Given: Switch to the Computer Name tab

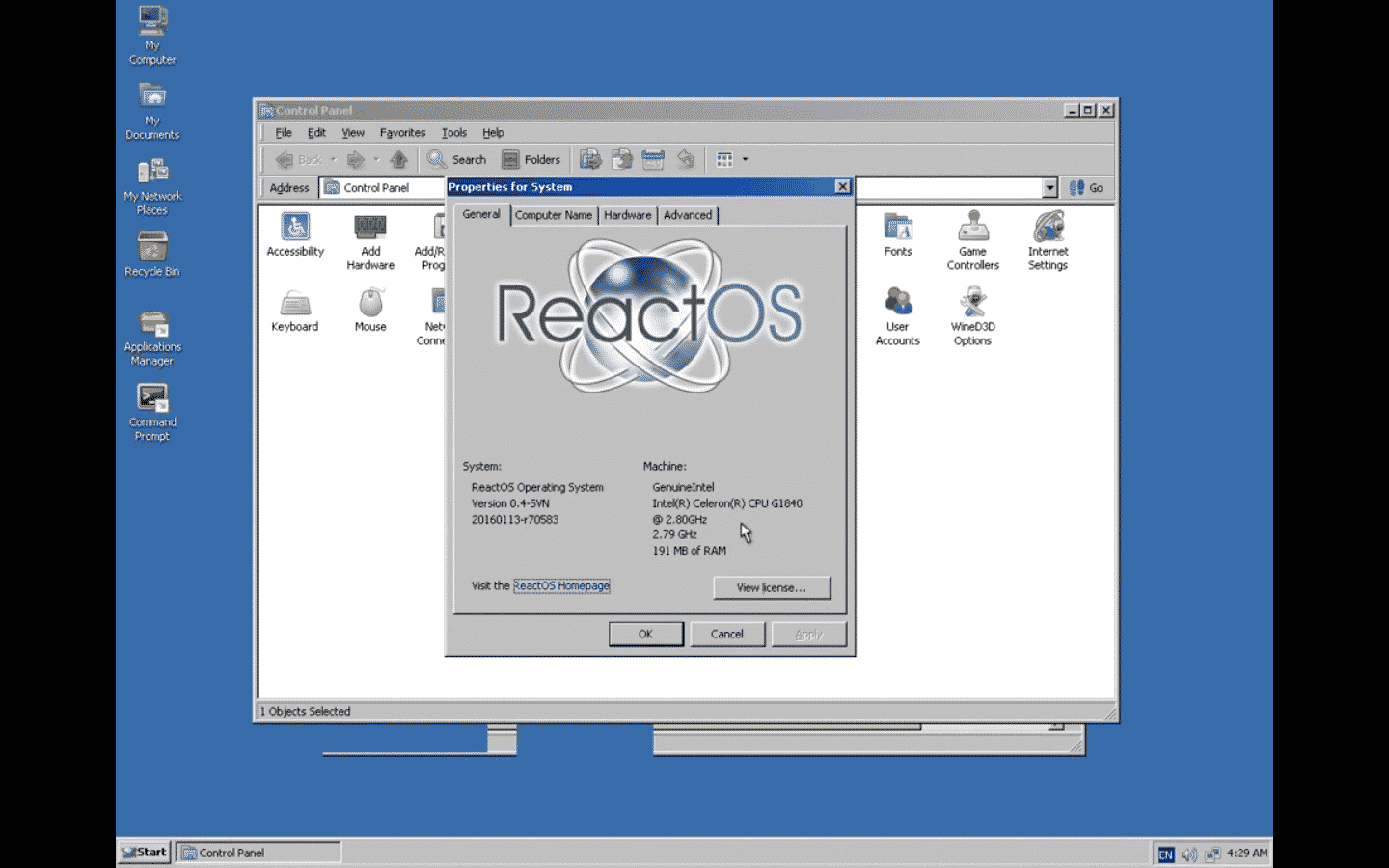Looking at the screenshot, I should coord(554,215).
